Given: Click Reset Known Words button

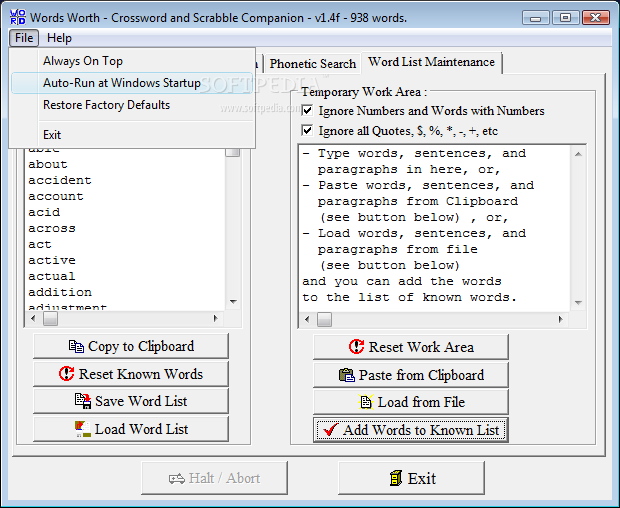Looking at the screenshot, I should coord(131,374).
